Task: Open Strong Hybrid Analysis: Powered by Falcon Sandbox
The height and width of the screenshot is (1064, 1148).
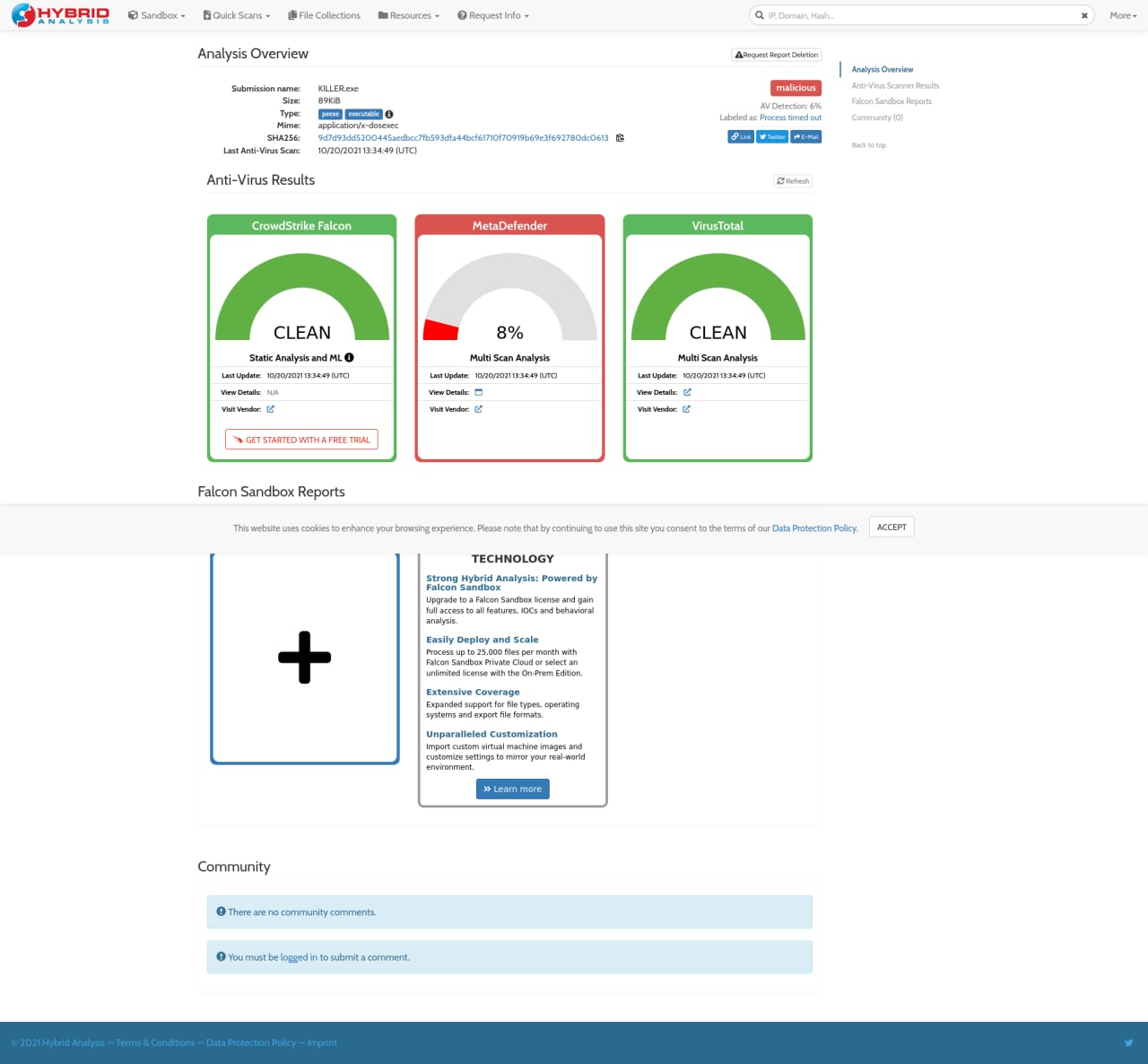Action: coord(511,583)
